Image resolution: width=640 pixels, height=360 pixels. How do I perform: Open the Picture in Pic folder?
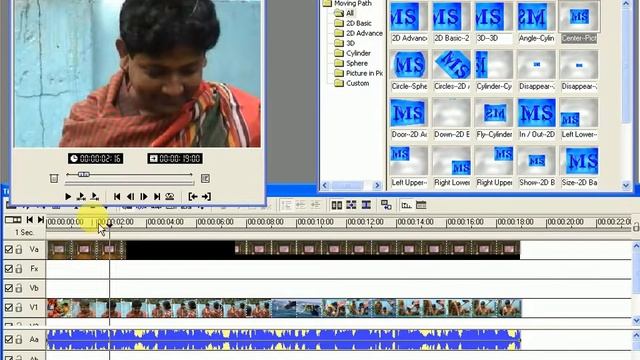coord(358,73)
